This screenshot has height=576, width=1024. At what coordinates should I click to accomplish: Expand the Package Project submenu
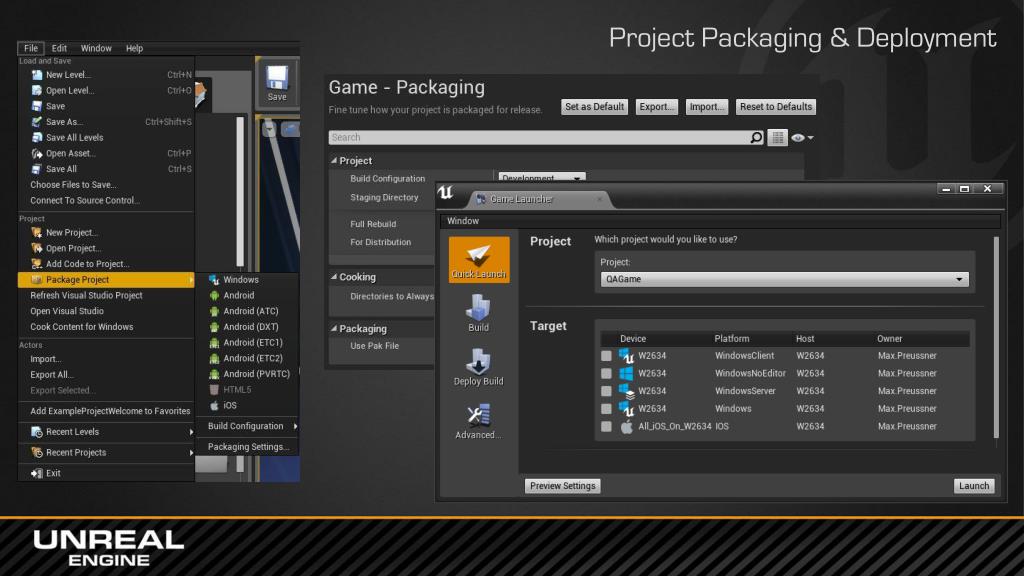(x=106, y=280)
